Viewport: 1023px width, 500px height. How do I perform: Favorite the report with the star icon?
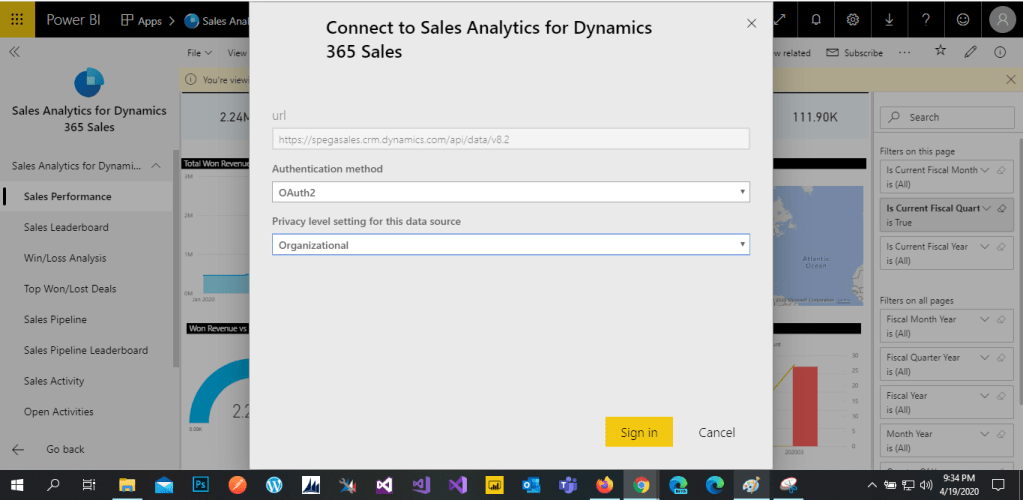(x=939, y=51)
